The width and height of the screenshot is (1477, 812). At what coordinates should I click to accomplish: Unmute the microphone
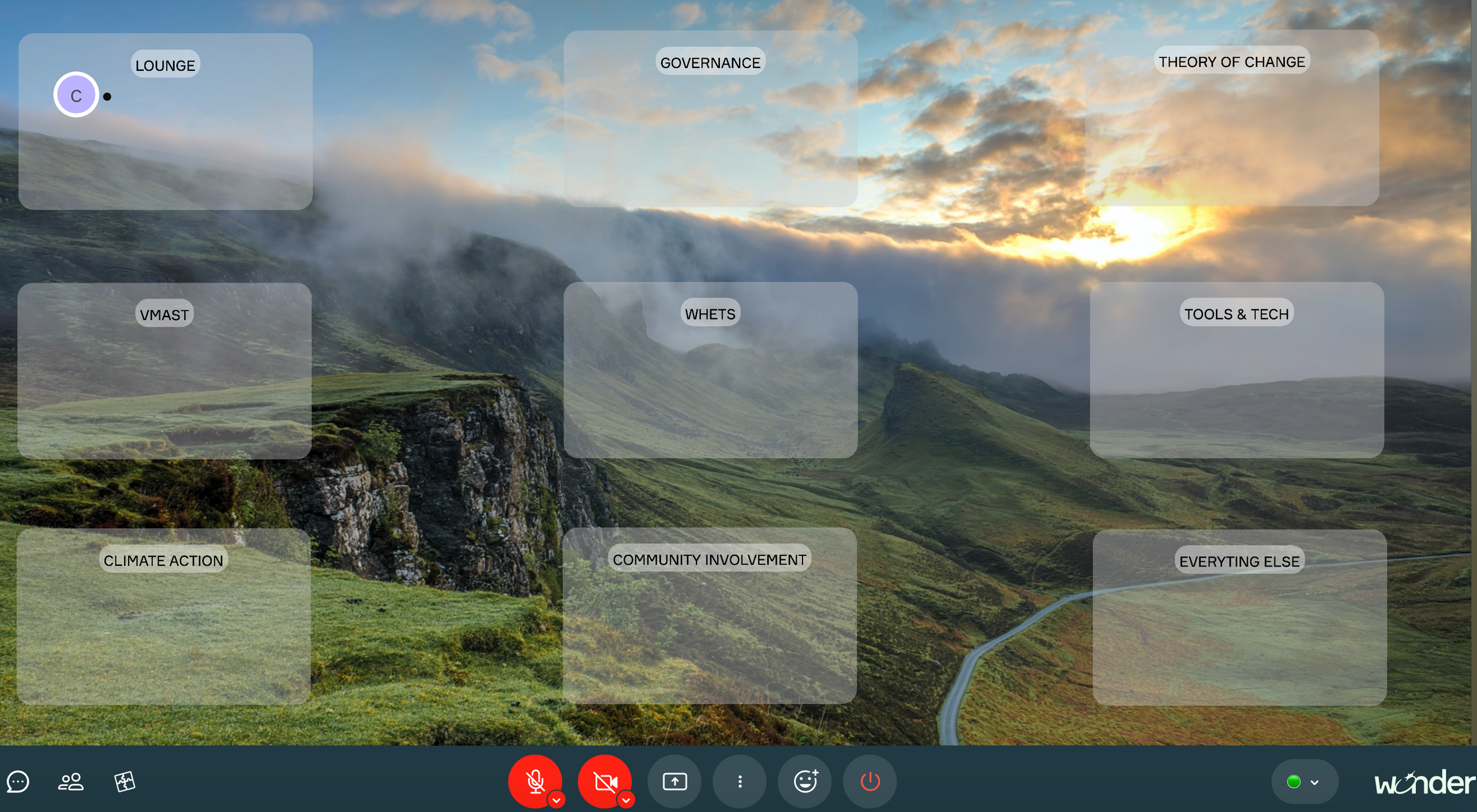[x=534, y=781]
